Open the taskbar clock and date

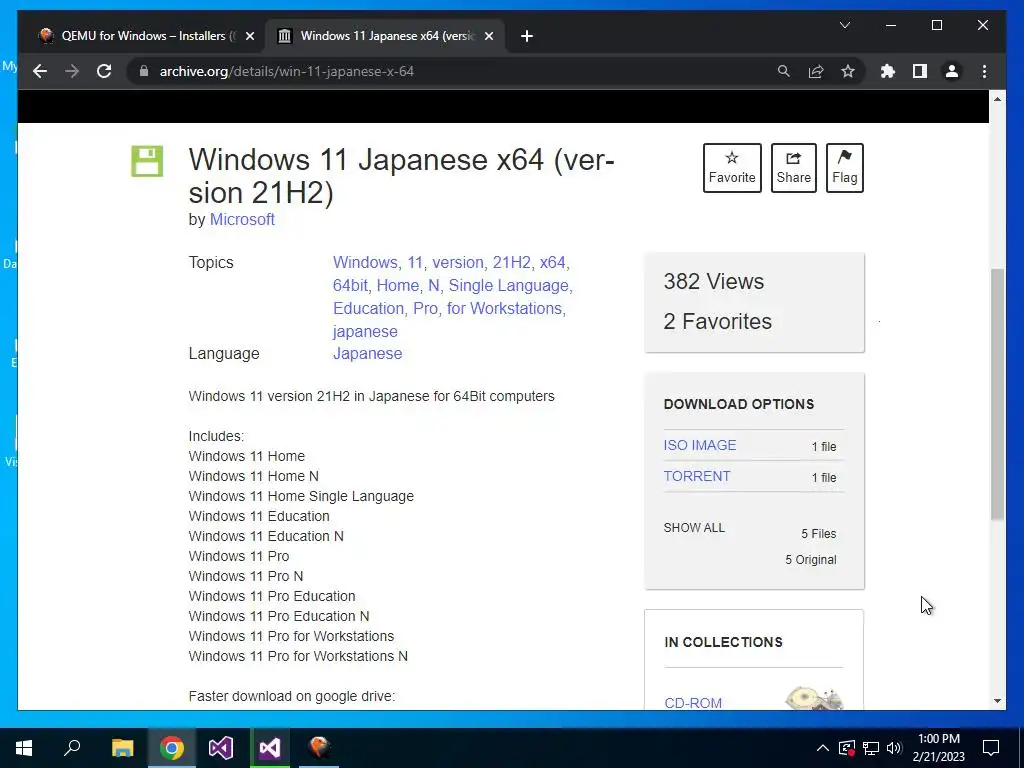click(938, 748)
